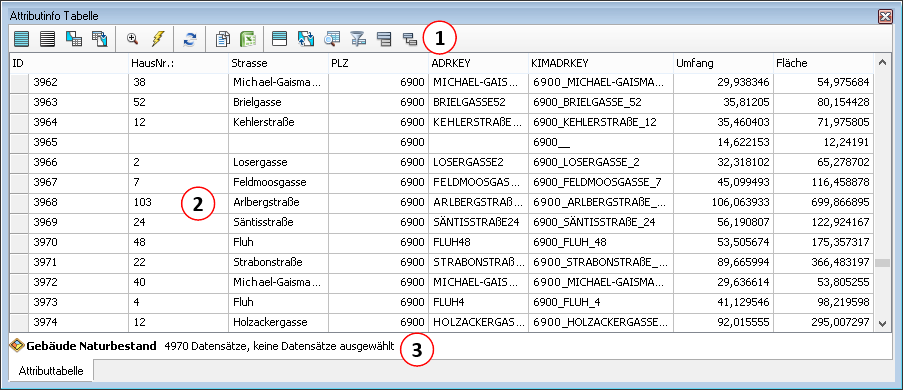Click the Fläche value 699,866895
The image size is (903, 390).
823,203
